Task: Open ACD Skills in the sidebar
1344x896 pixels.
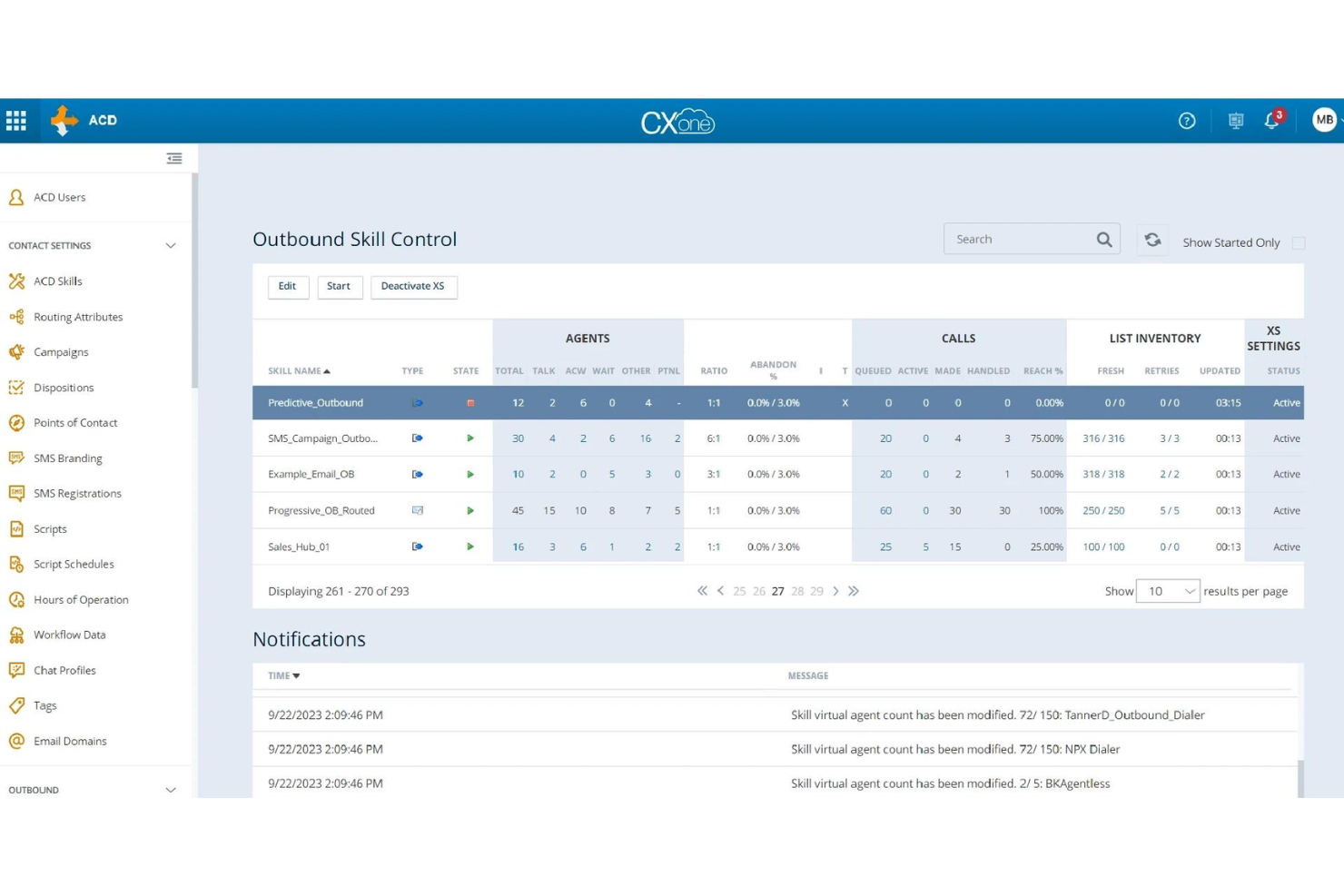Action: pyautogui.click(x=58, y=281)
